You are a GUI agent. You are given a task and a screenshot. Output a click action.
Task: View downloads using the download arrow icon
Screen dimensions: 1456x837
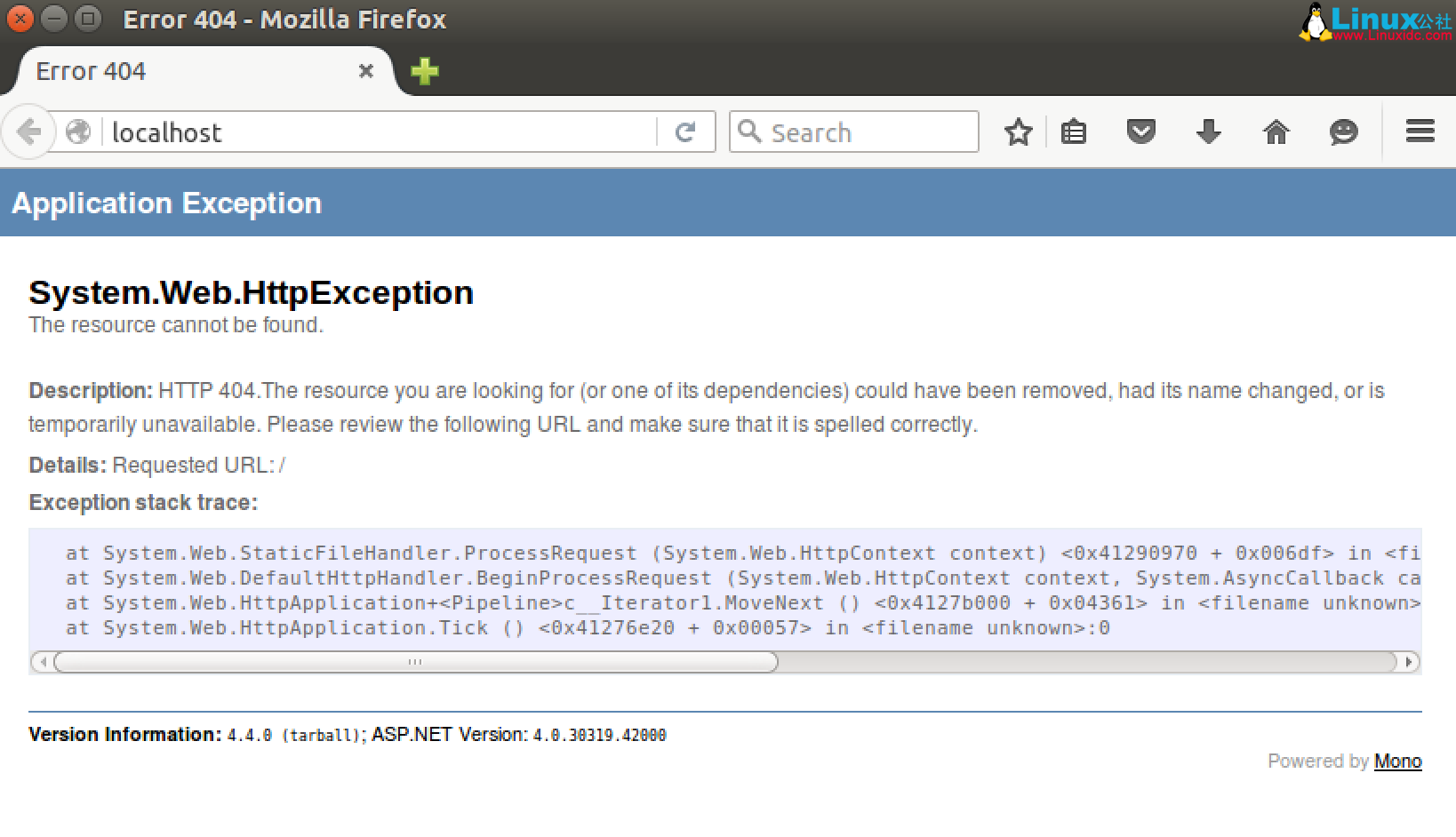[x=1208, y=132]
